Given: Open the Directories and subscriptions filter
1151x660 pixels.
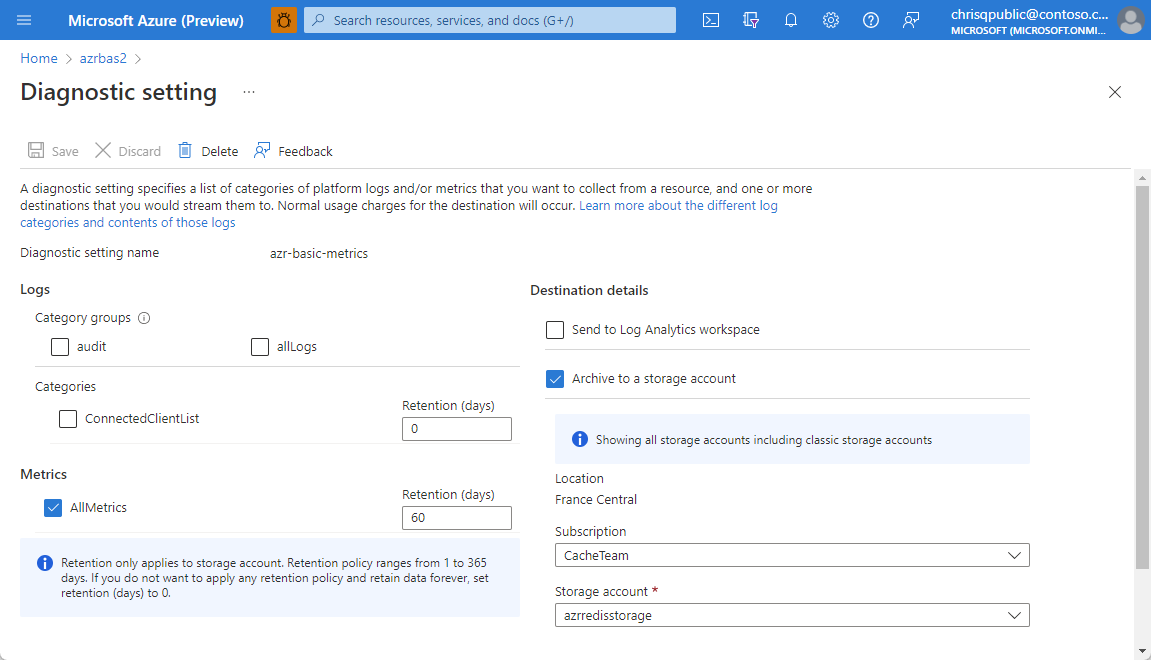Looking at the screenshot, I should coord(751,20).
